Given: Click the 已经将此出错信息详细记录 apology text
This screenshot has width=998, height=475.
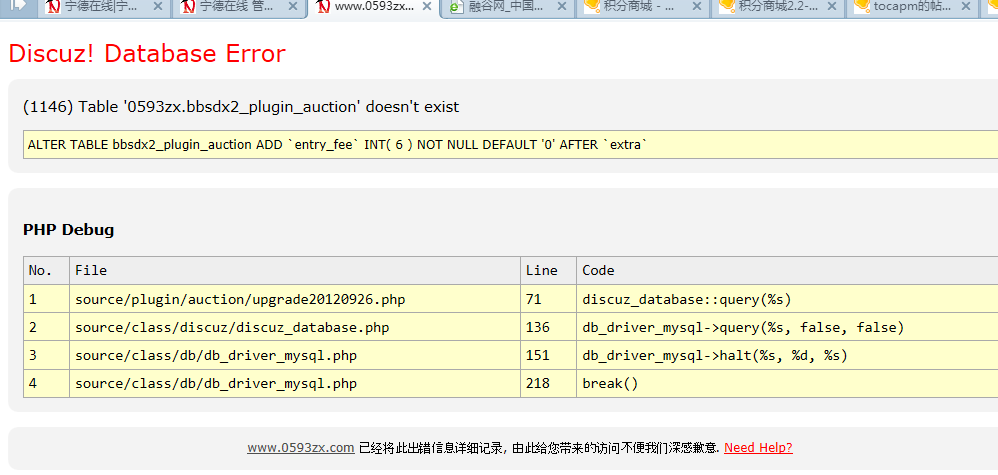Looking at the screenshot, I should pos(539,448).
